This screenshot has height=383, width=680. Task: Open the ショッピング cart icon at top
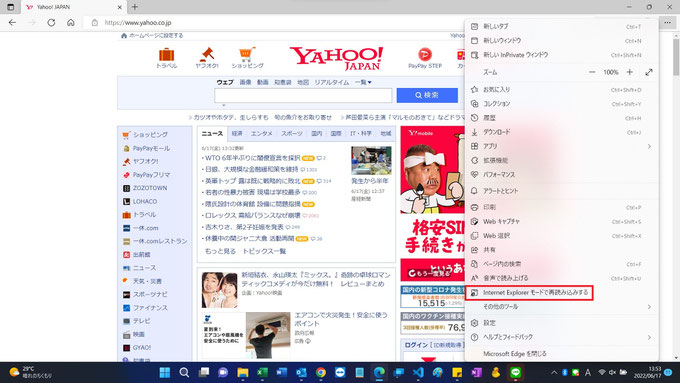click(247, 58)
